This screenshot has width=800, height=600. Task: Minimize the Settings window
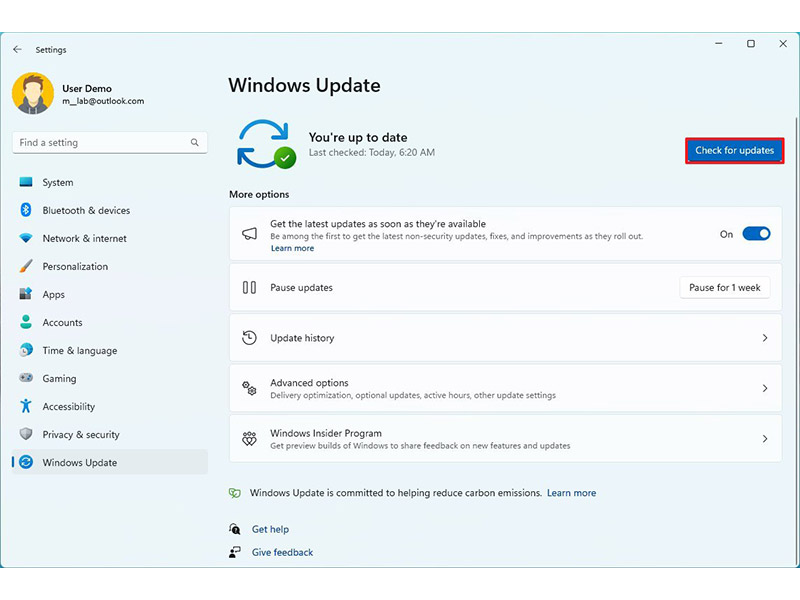coord(718,44)
